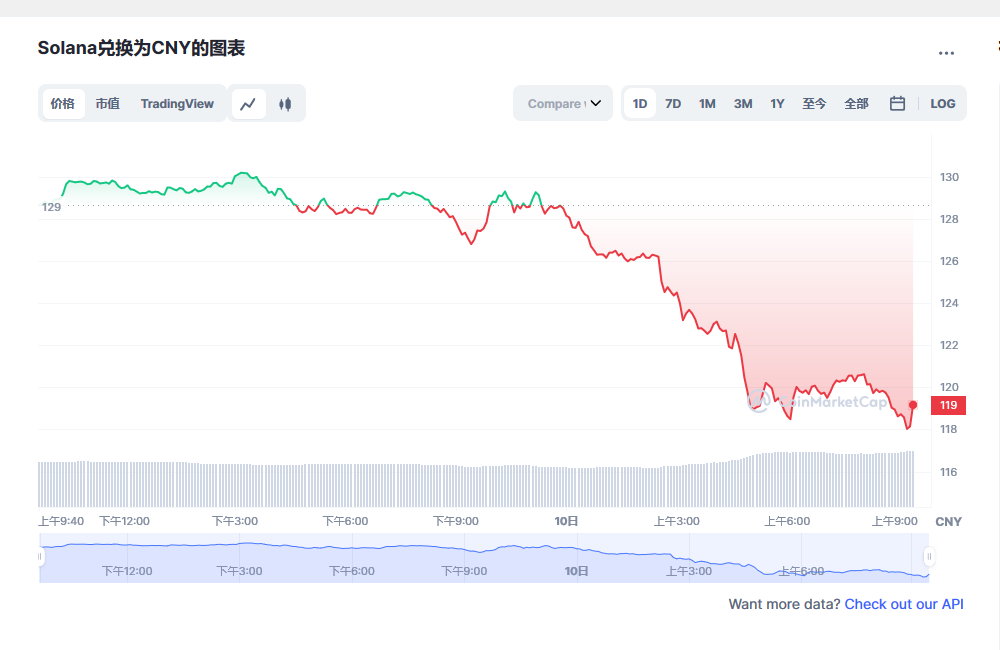1000x650 pixels.
Task: Switch to the 市值 (Market Cap) tab
Action: tap(107, 103)
